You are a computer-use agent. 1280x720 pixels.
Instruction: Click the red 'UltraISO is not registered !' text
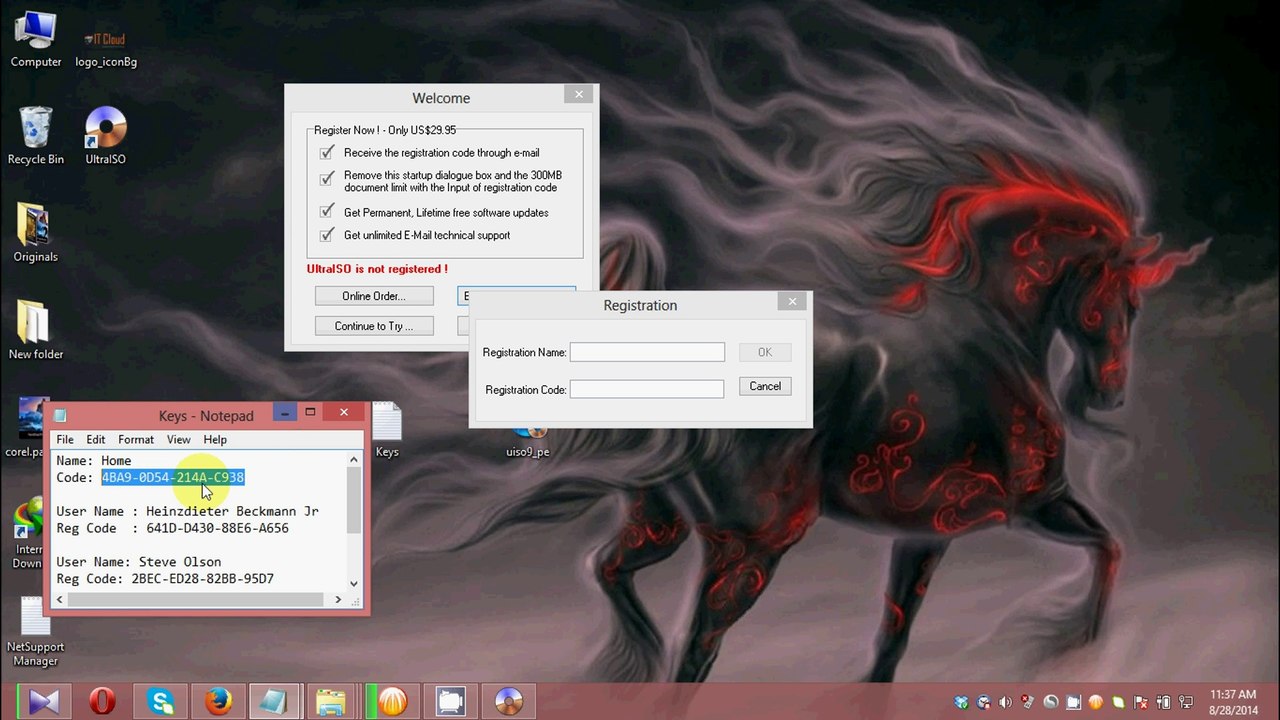[377, 269]
